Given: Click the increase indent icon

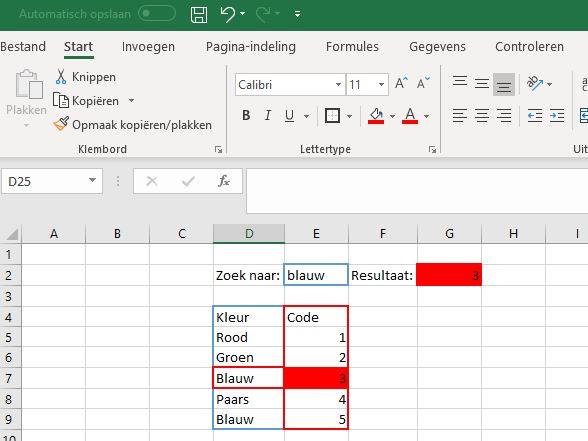Looking at the screenshot, I should (557, 116).
